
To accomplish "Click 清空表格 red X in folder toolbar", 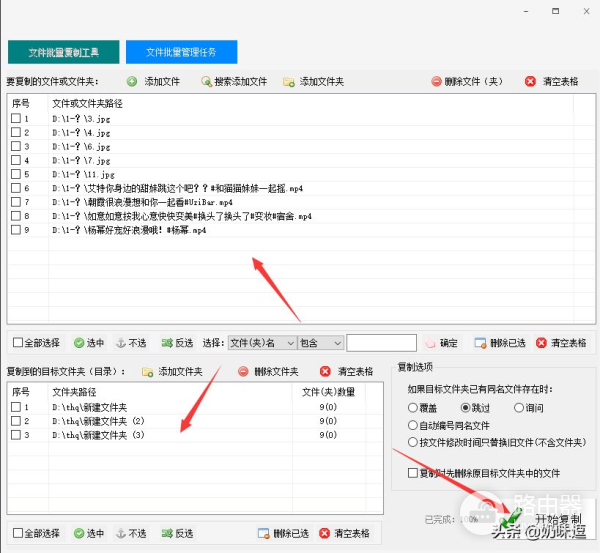I will click(x=324, y=533).
